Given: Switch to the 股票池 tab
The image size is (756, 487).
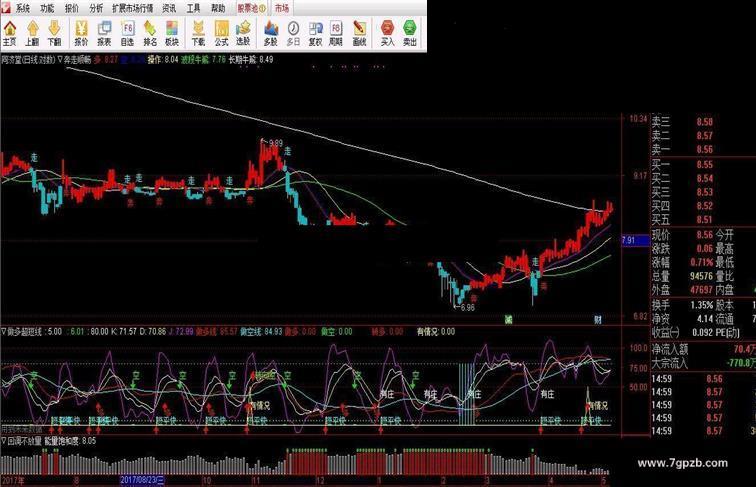Looking at the screenshot, I should 251,8.
